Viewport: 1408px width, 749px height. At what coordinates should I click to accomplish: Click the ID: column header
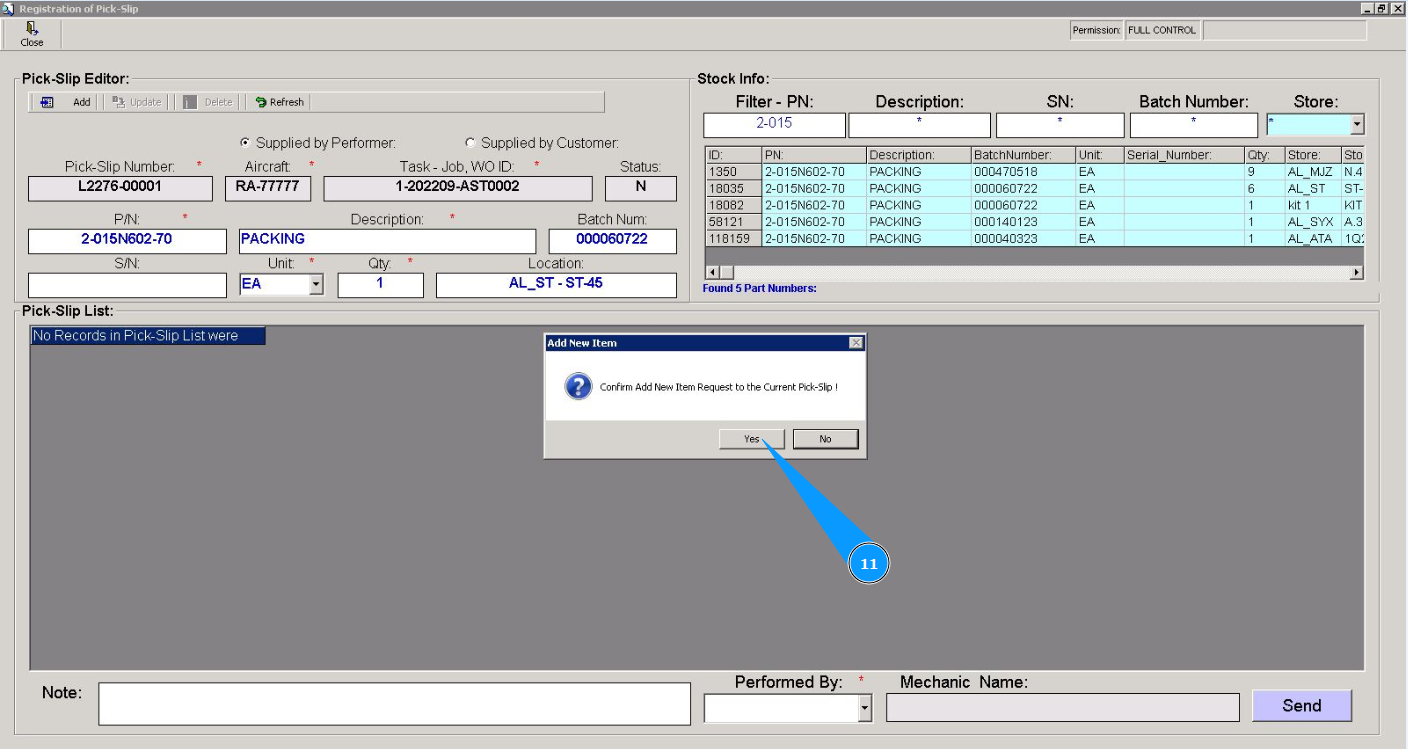coord(733,155)
